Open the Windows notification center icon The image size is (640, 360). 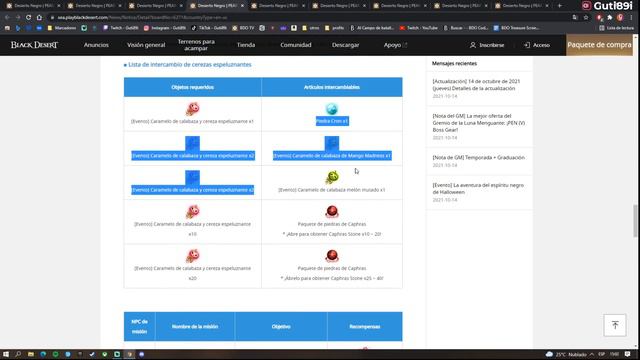(x=627, y=354)
